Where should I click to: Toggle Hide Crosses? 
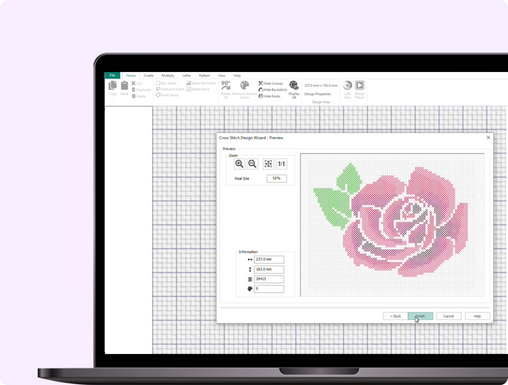coord(270,83)
